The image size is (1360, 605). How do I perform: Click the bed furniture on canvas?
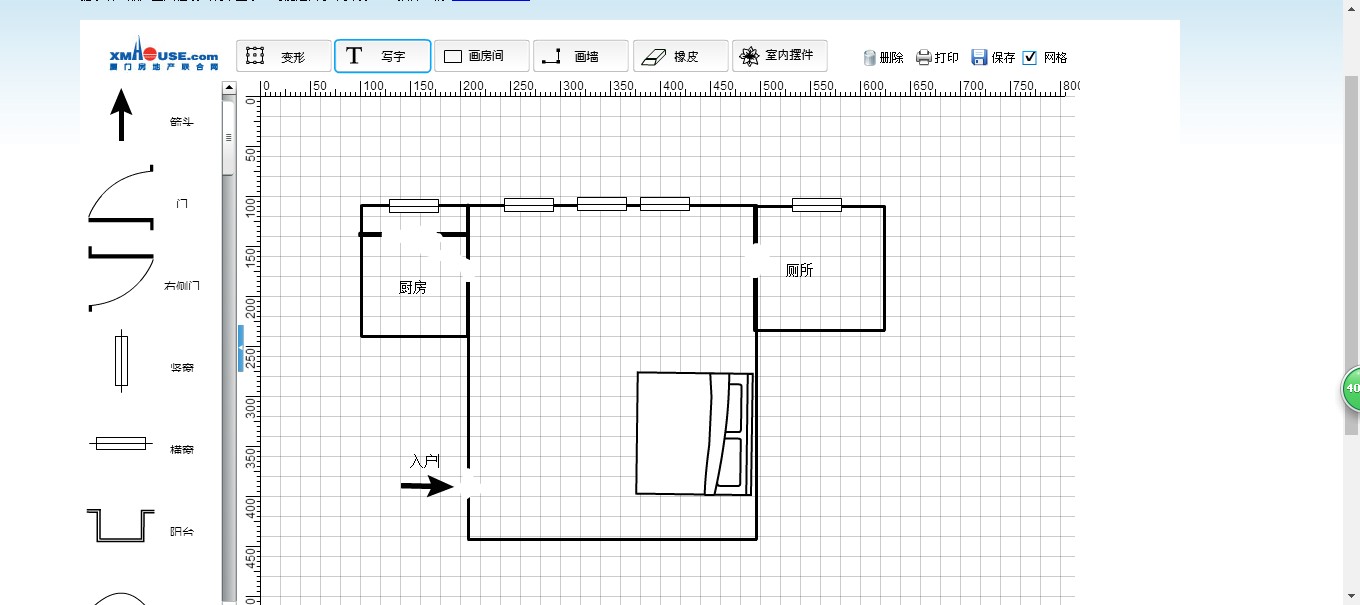(694, 434)
